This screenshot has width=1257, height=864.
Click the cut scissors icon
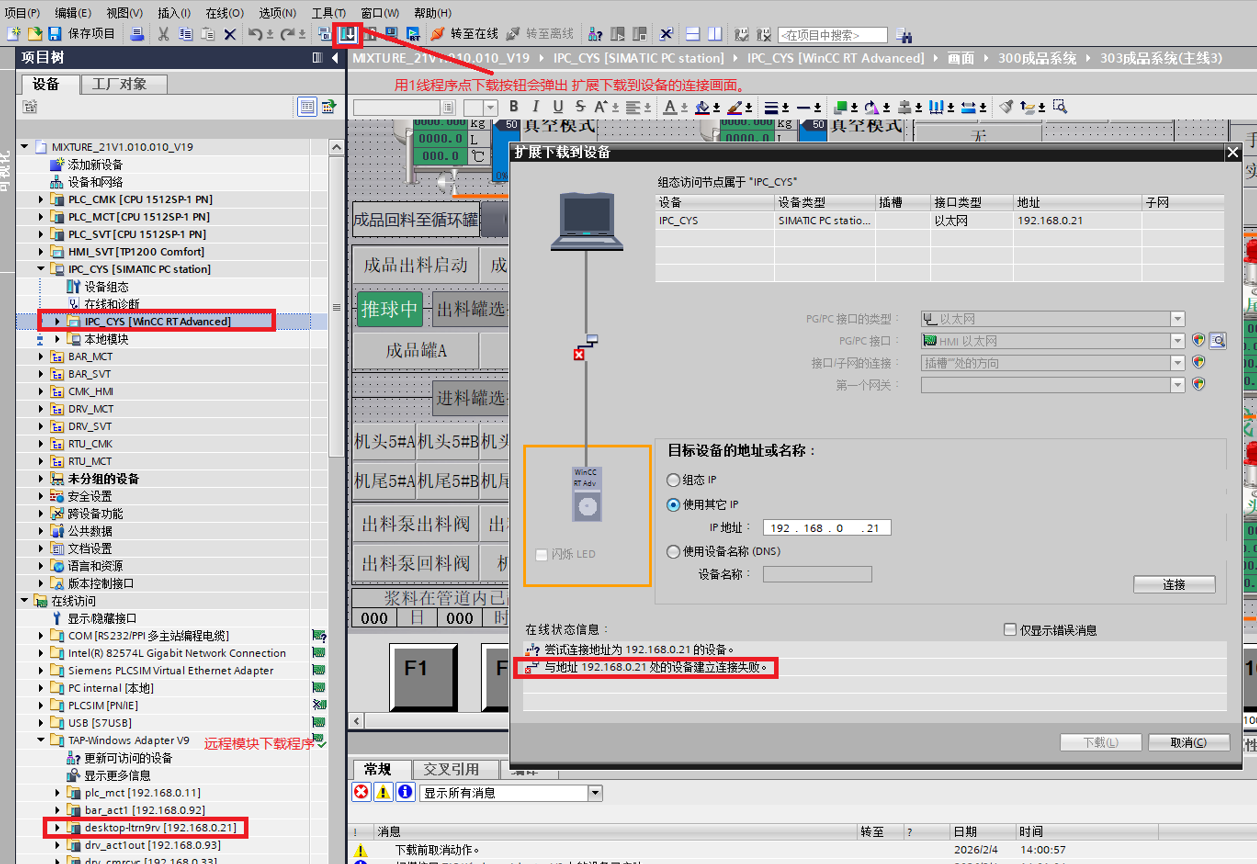[163, 34]
